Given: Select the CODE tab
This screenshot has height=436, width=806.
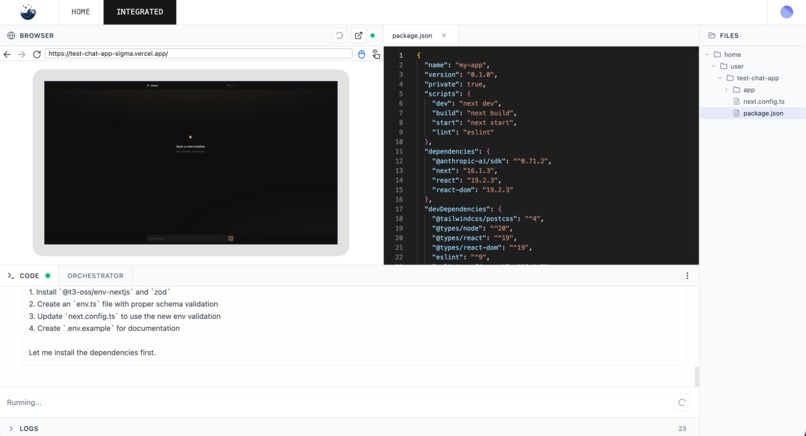Looking at the screenshot, I should click(x=29, y=276).
